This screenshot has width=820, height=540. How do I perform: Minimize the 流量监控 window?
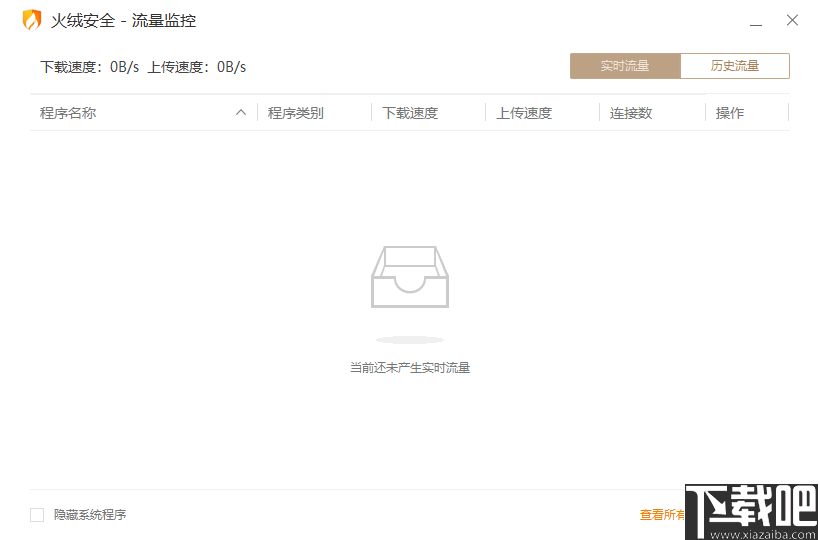(755, 24)
